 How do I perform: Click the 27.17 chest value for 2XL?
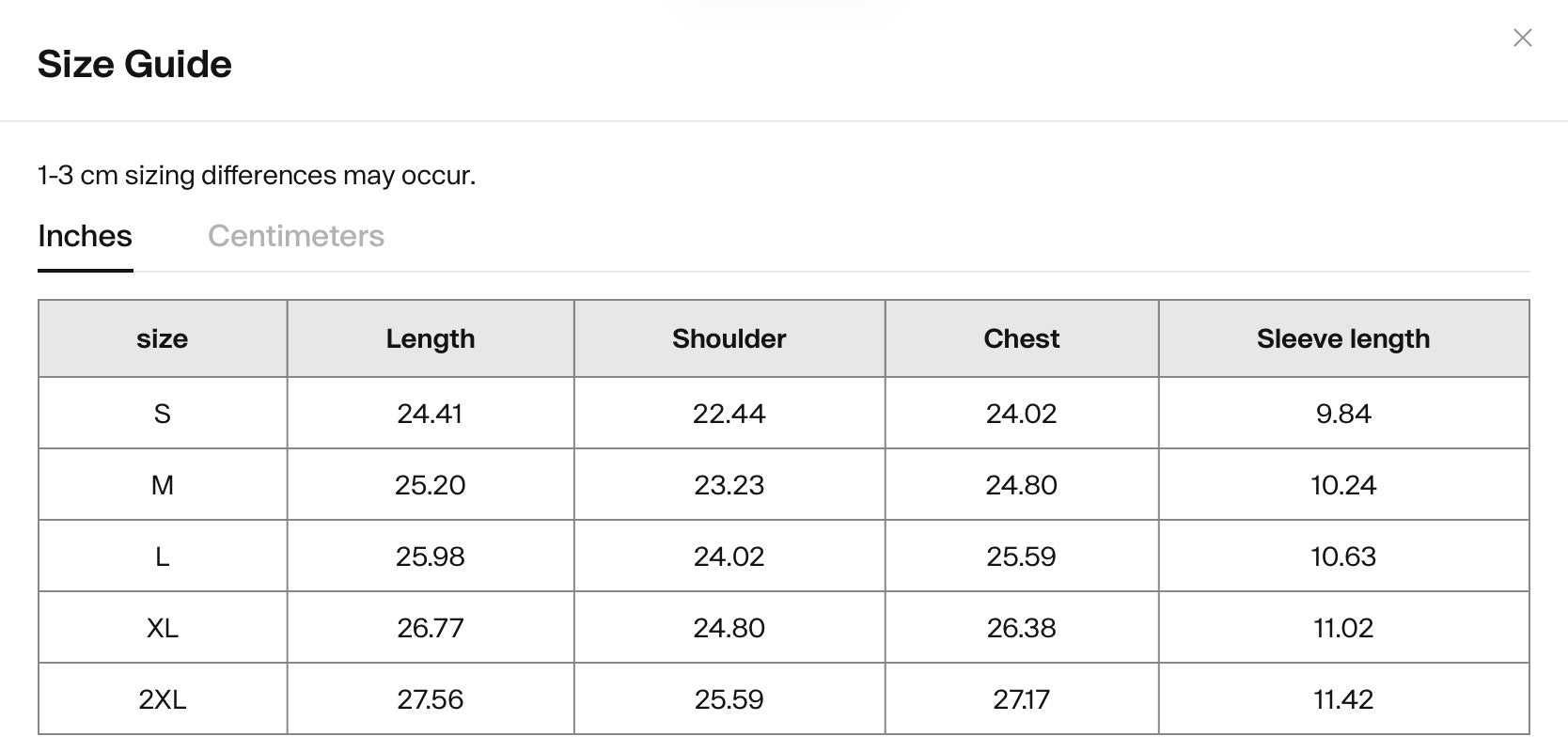1022,699
